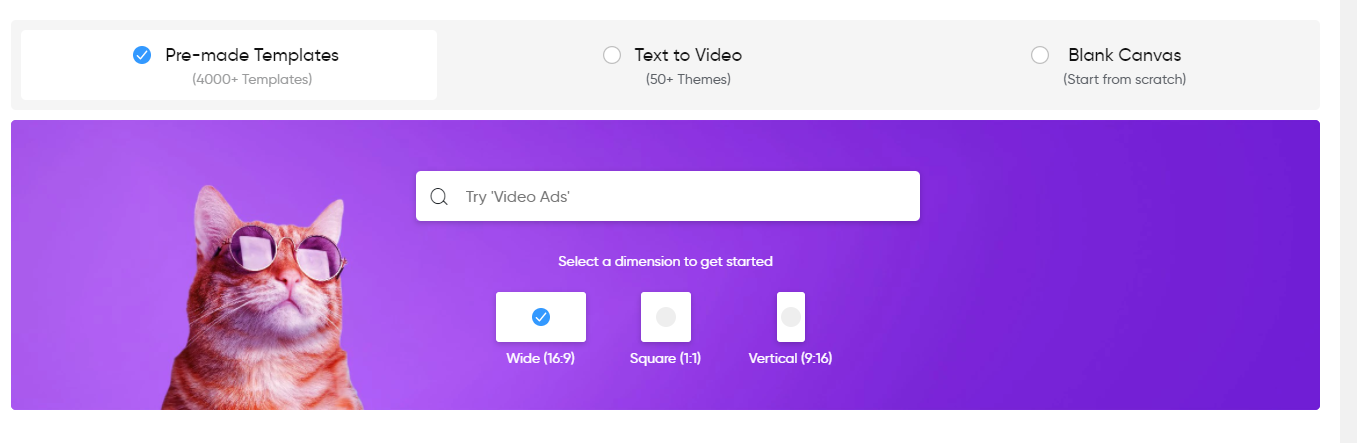Screen dimensions: 1357x443
Task: Click the vertical scrollbar on right edge
Action: pos(1348,221)
